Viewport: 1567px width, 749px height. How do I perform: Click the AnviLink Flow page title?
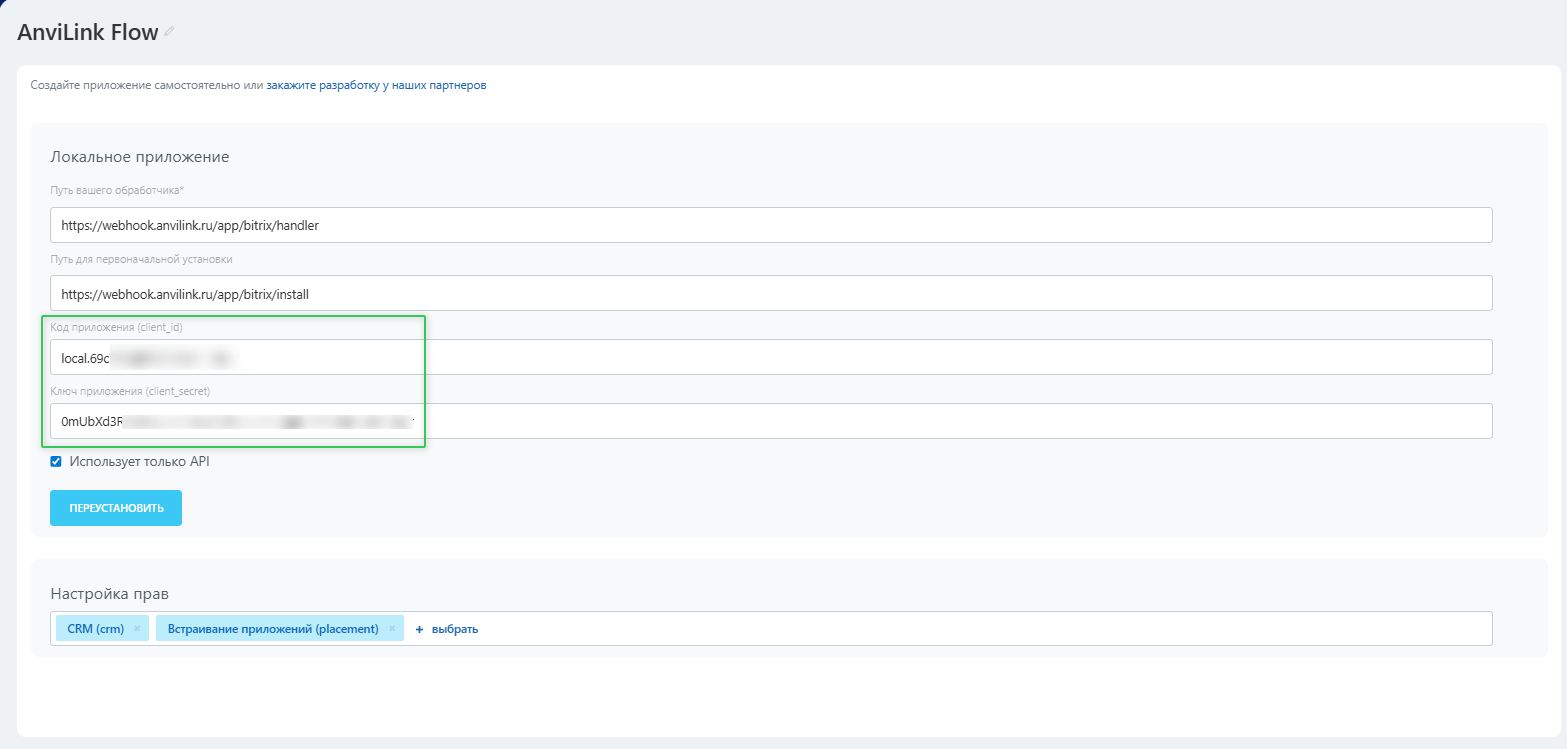pos(88,32)
